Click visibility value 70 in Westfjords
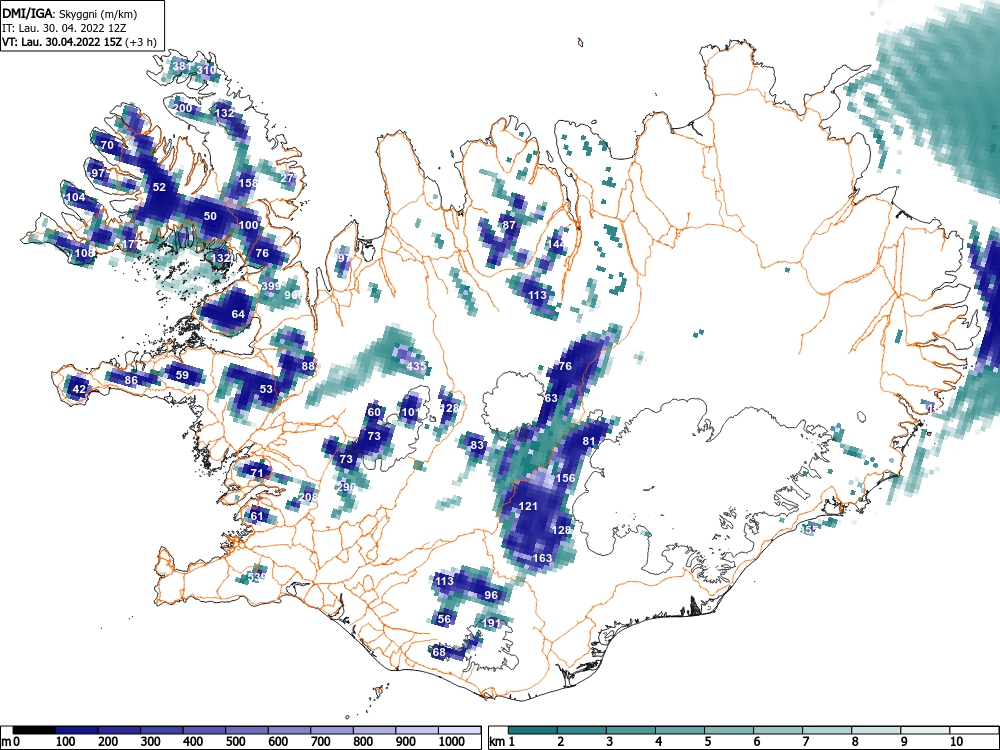 (x=107, y=145)
